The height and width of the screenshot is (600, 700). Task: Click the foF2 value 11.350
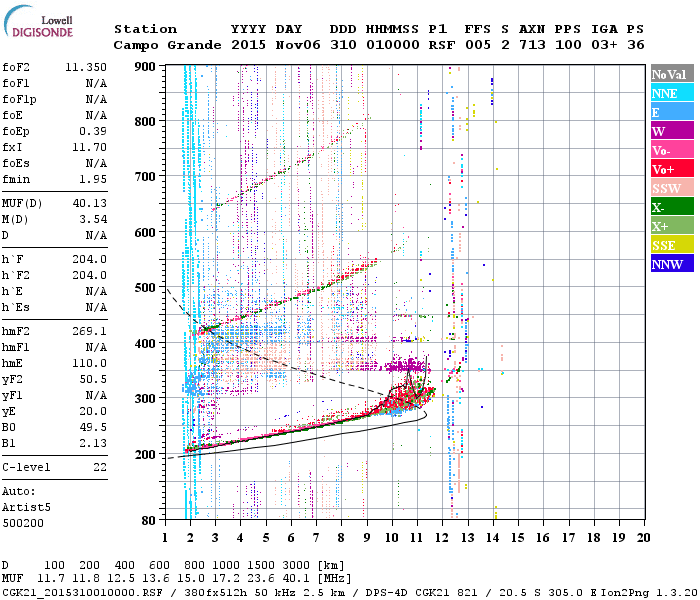pos(86,67)
